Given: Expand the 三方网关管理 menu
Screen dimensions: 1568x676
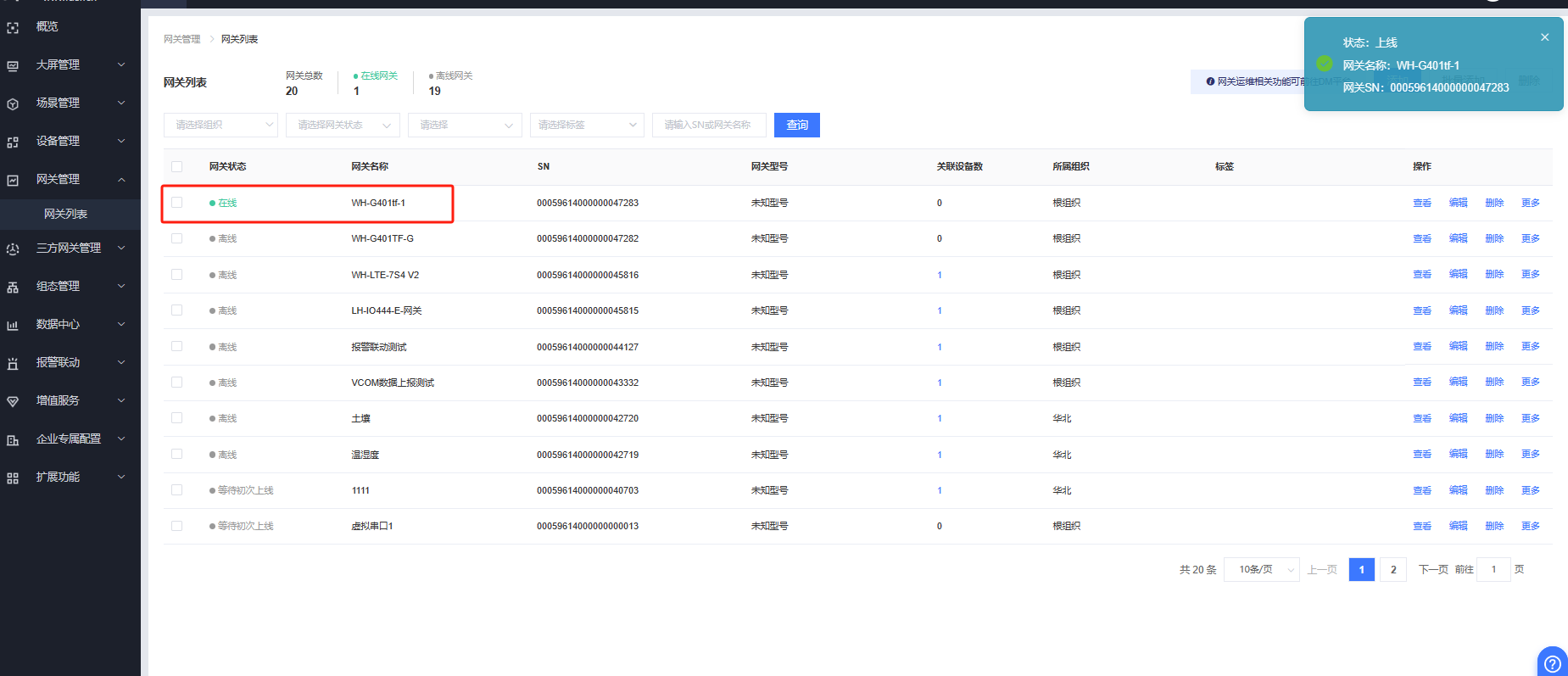Looking at the screenshot, I should (69, 248).
